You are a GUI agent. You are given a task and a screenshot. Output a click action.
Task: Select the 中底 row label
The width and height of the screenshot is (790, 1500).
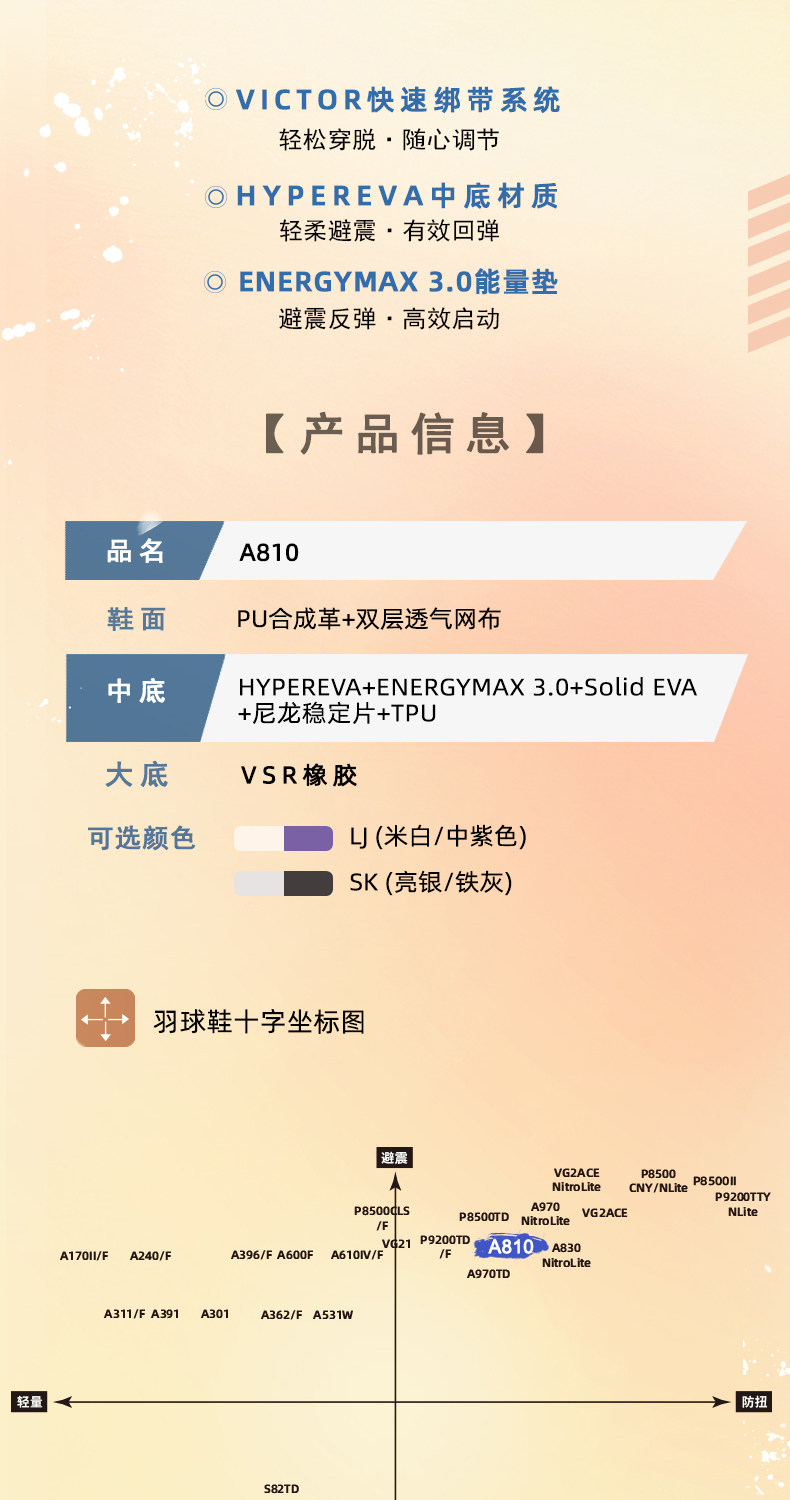coord(136,691)
